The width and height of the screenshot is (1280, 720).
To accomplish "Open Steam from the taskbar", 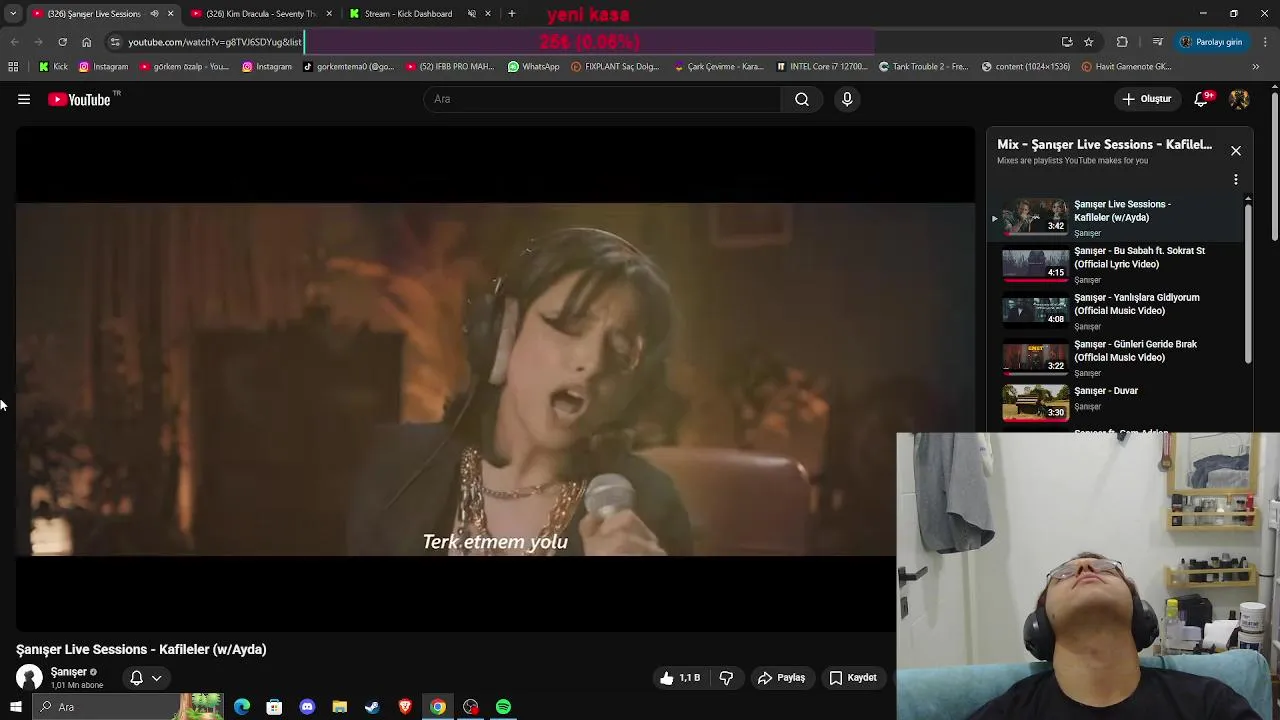I will point(372,707).
